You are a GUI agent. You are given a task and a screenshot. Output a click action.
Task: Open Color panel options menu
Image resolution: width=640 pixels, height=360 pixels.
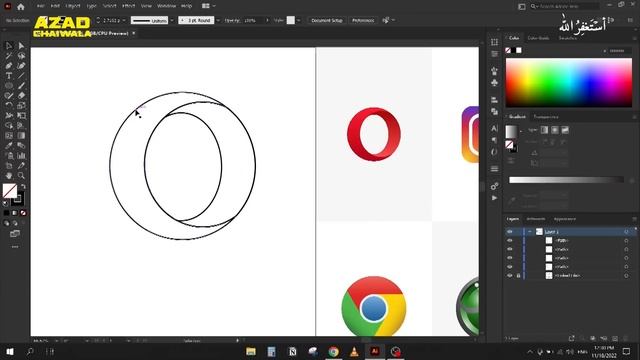(634, 38)
